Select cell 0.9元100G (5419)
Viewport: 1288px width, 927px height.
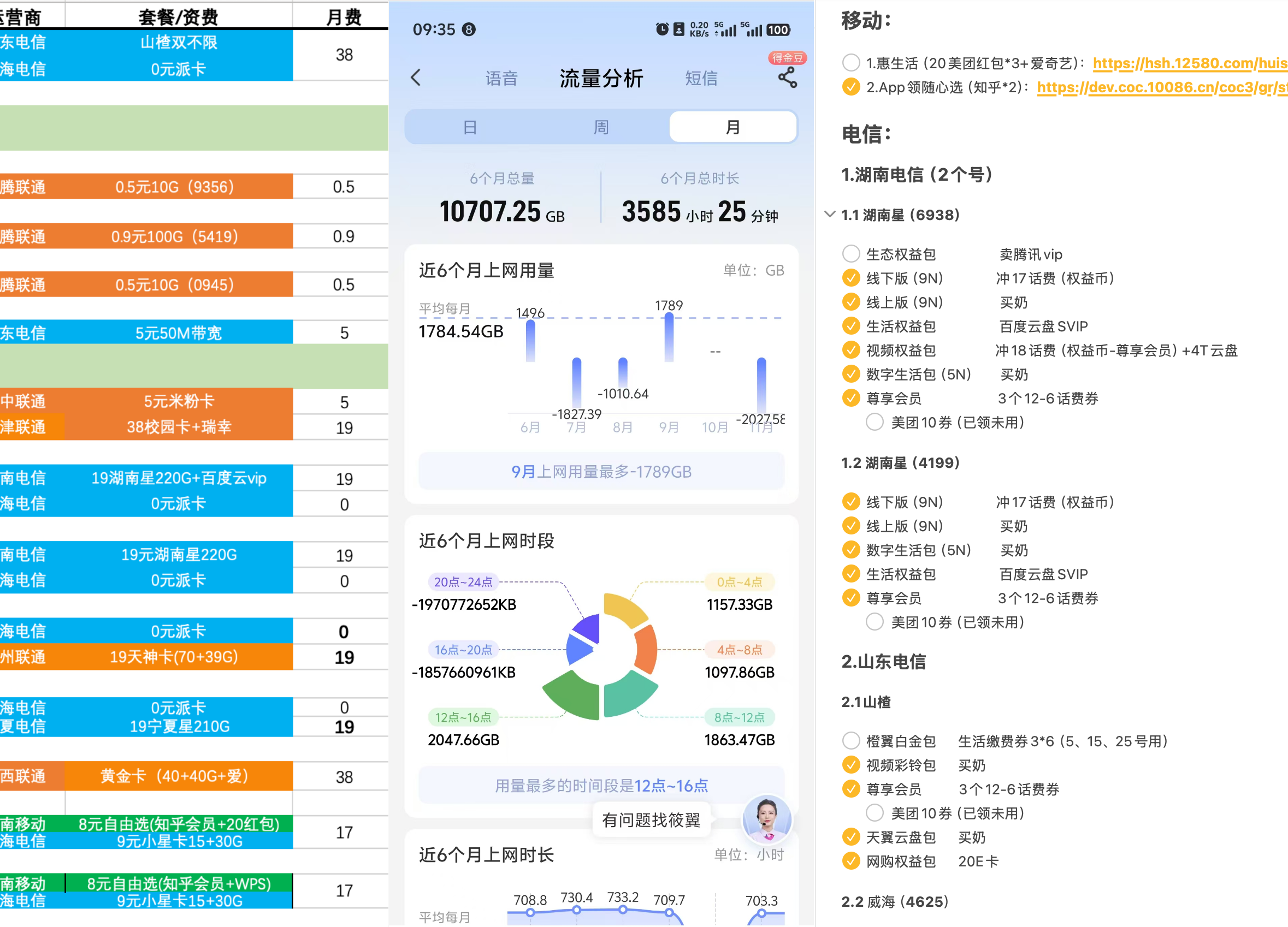pyautogui.click(x=178, y=236)
